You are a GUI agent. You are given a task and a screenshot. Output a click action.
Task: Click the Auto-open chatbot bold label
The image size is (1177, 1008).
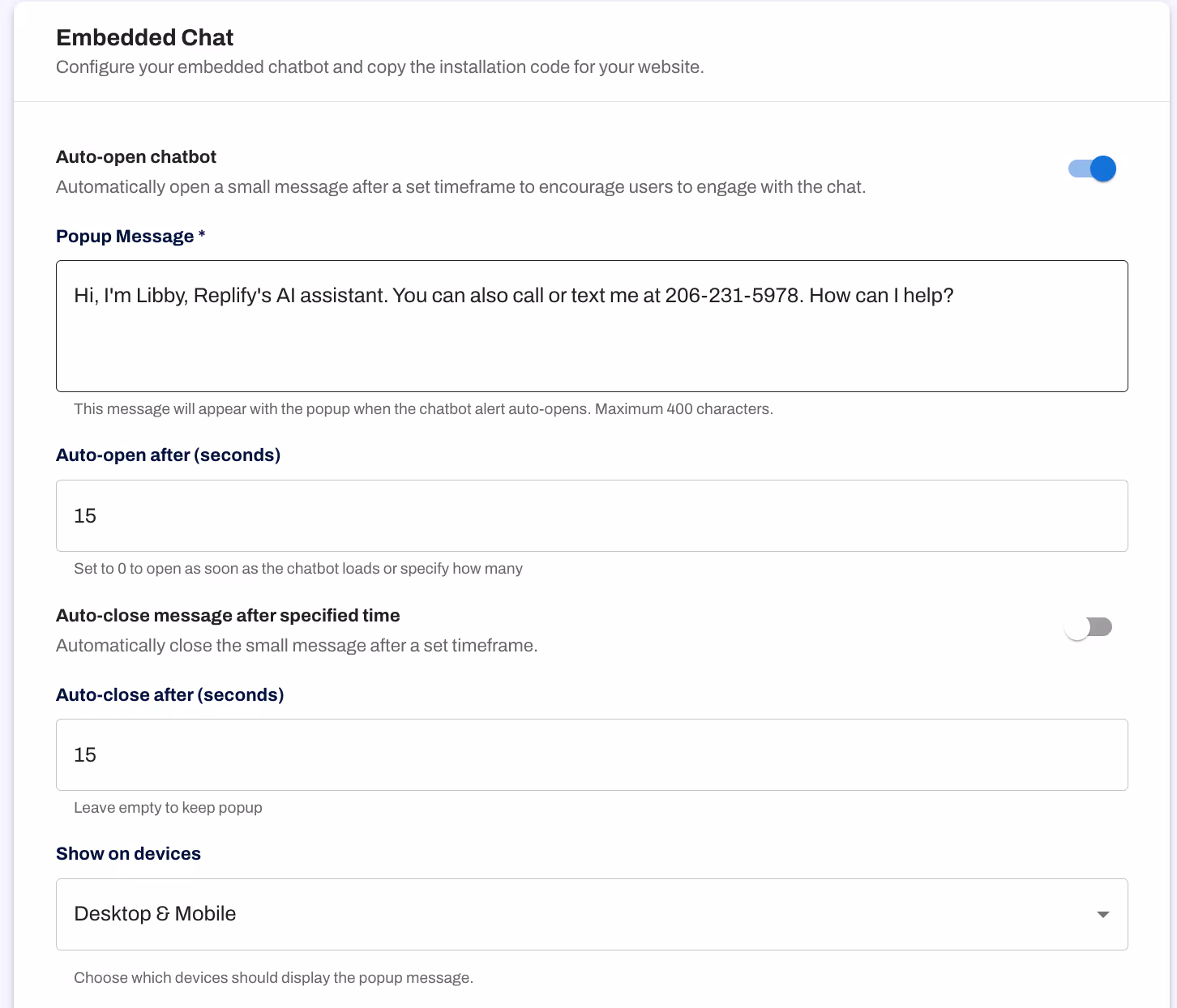click(135, 156)
